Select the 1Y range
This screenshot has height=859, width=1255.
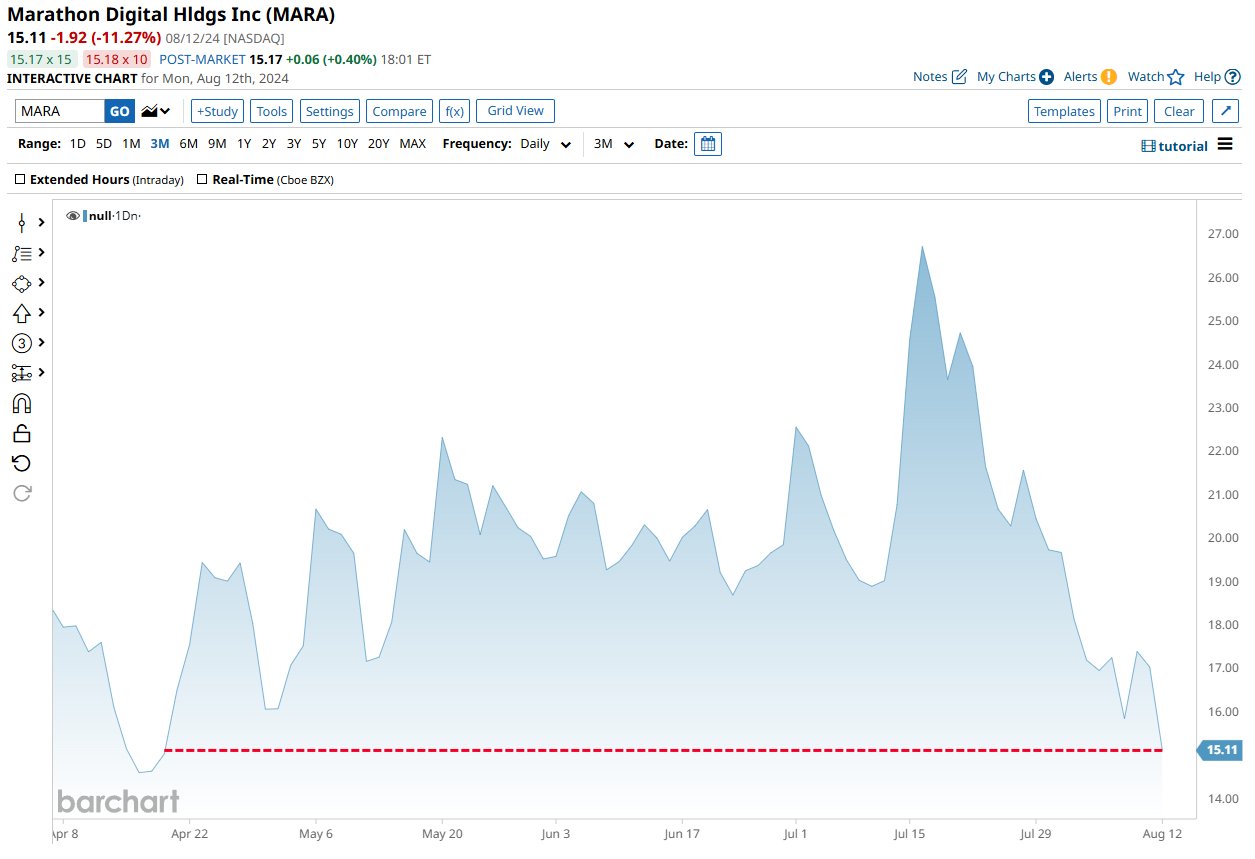coord(244,144)
